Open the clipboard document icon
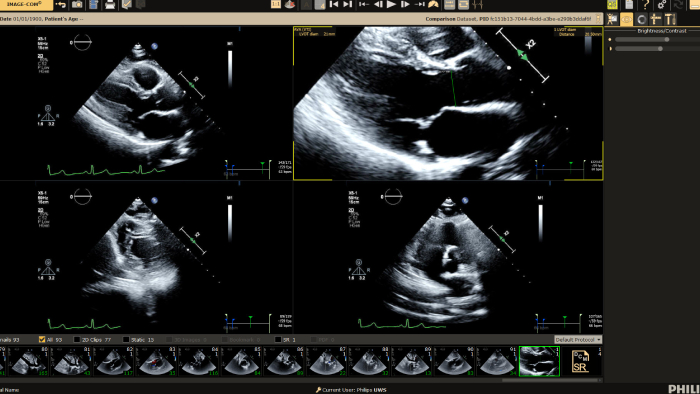 pyautogui.click(x=629, y=4)
